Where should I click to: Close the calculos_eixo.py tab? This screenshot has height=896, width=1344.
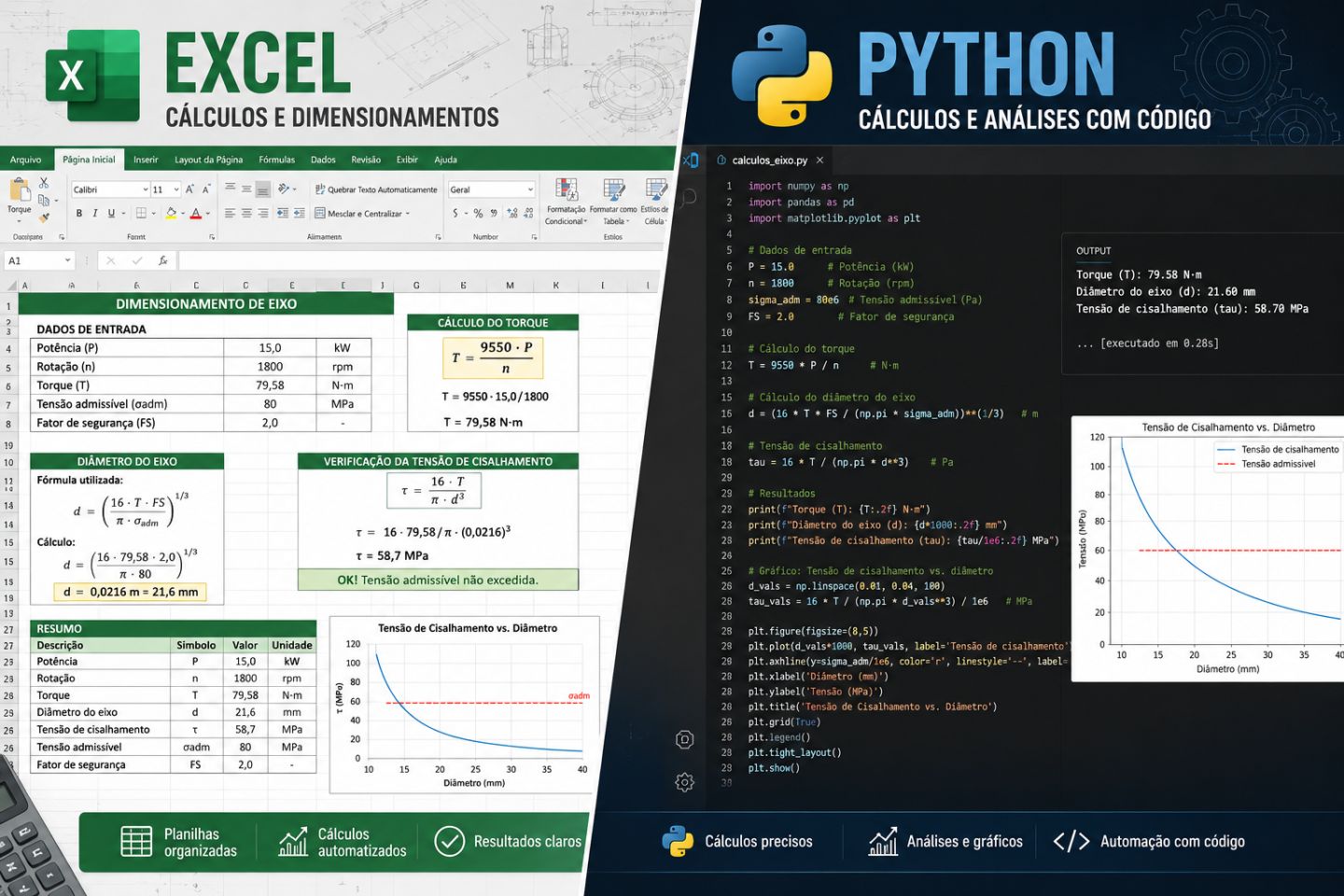[819, 161]
